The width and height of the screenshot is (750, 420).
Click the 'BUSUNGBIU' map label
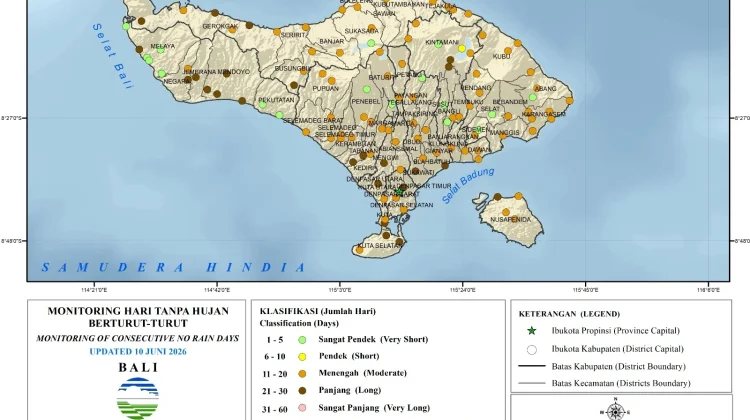(x=293, y=69)
